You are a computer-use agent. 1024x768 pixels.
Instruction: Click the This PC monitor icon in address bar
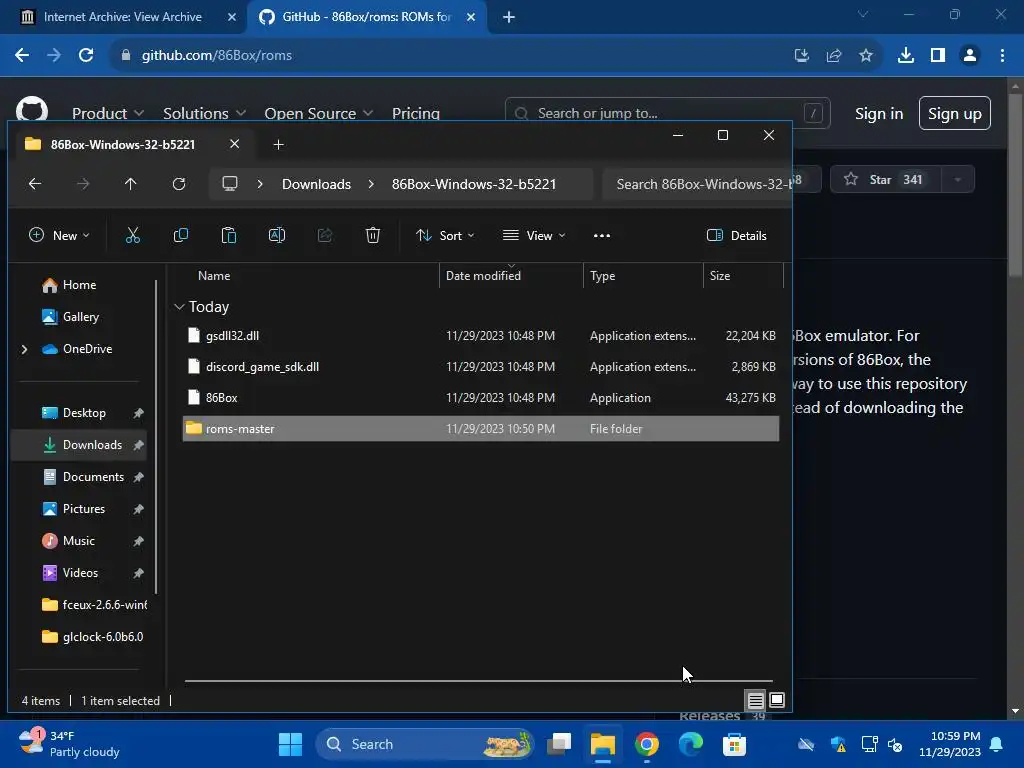tap(230, 184)
